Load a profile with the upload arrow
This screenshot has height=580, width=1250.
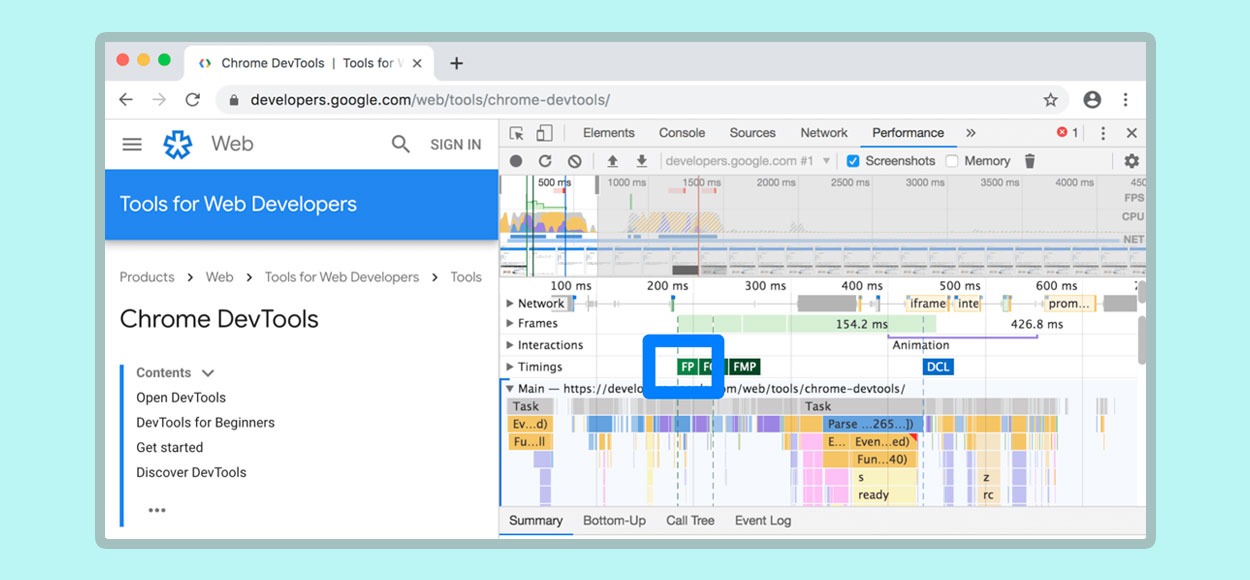pos(613,161)
